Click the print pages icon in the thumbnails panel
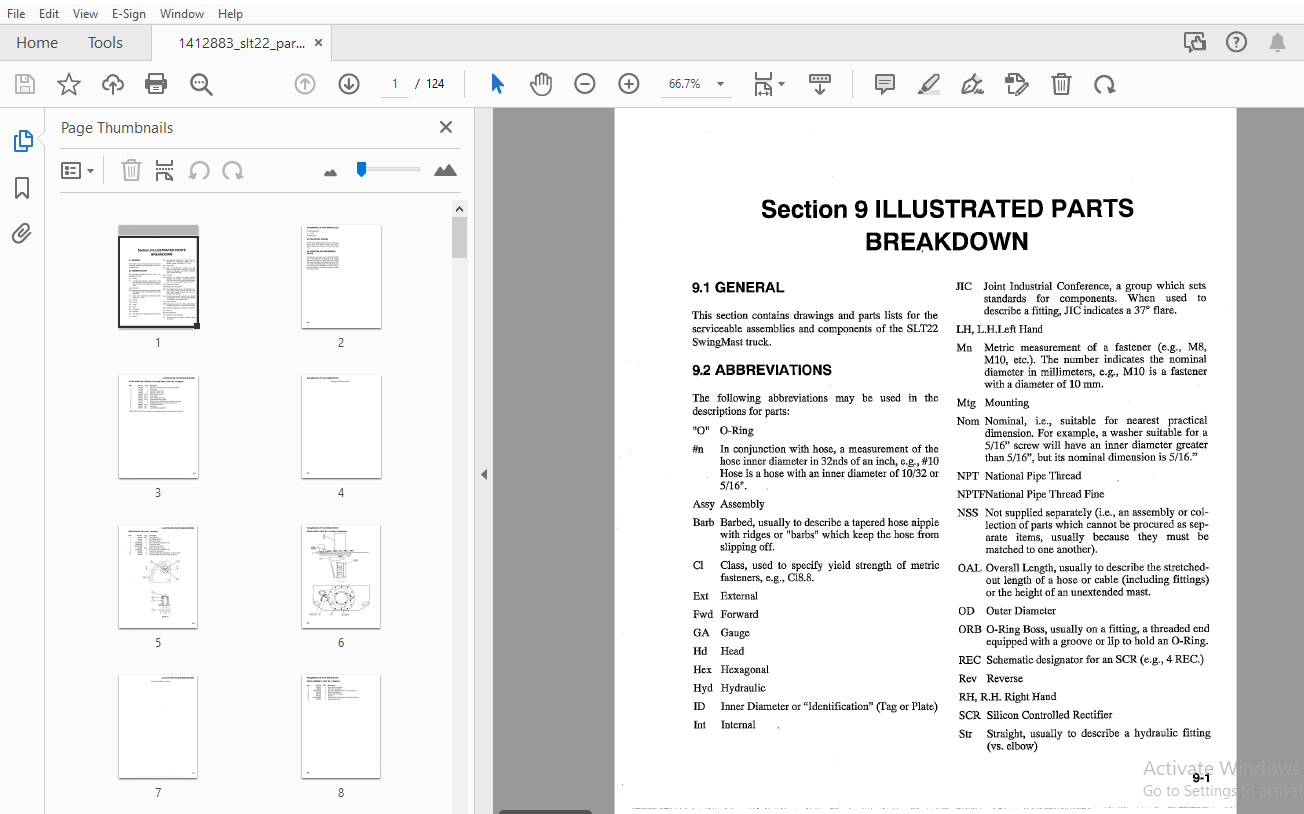Image resolution: width=1304 pixels, height=814 pixels. 165,171
